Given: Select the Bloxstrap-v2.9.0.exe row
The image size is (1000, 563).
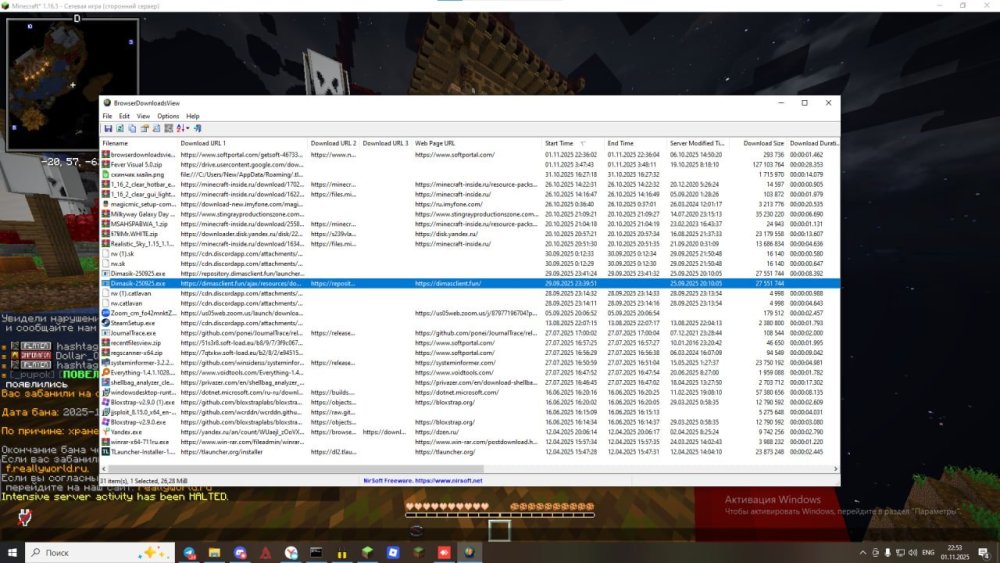Looking at the screenshot, I should 470,422.
